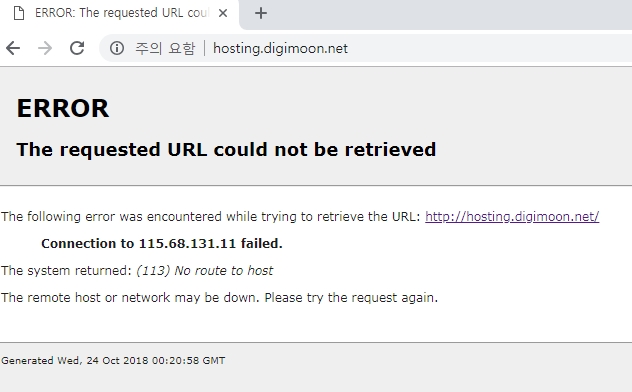
Task: Open site information via the info icon
Action: click(x=117, y=48)
